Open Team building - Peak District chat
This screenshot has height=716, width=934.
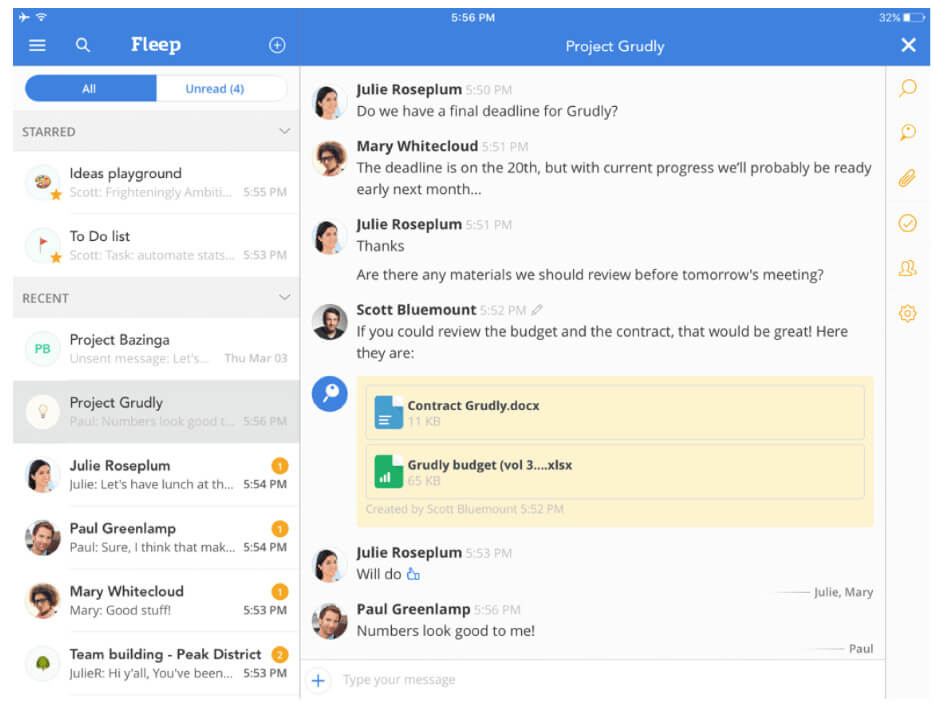pyautogui.click(x=156, y=664)
